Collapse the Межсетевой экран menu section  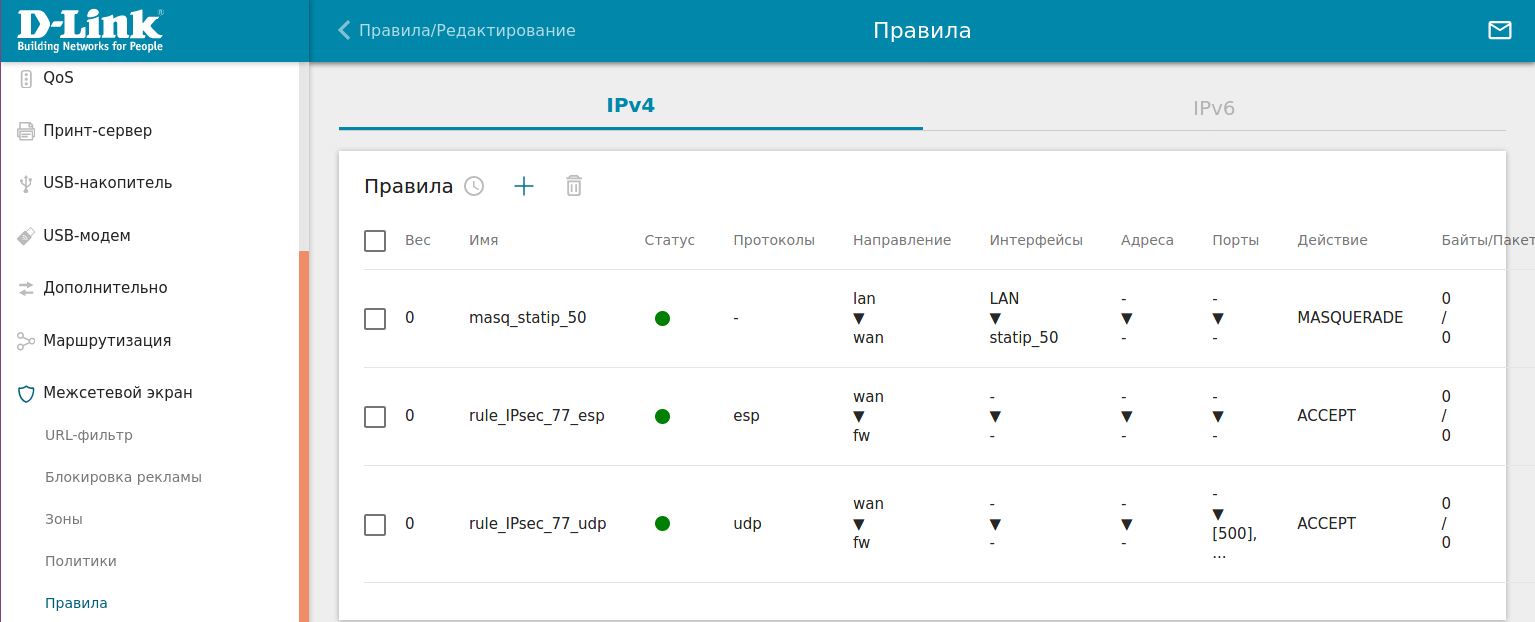coord(117,393)
